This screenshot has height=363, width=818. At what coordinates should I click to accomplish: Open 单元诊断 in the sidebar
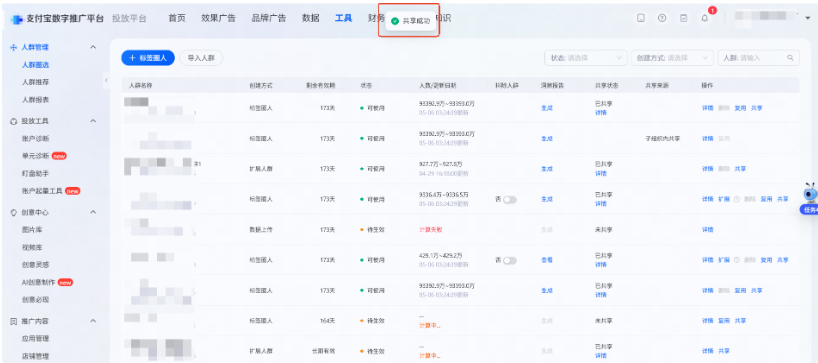(35, 156)
